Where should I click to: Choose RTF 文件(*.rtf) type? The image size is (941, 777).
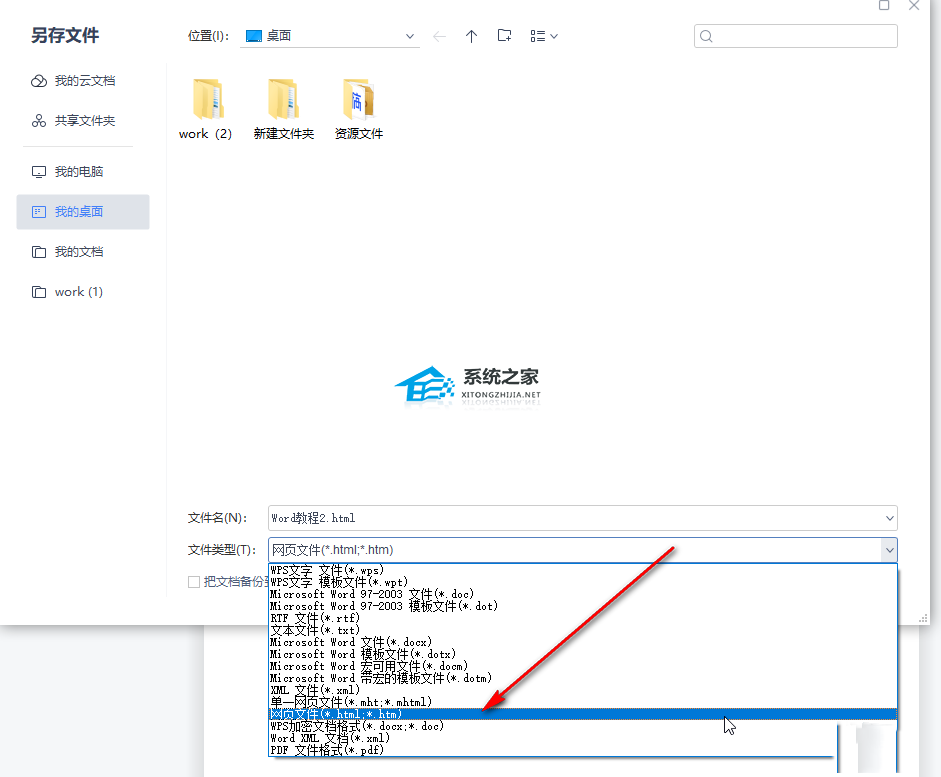coord(583,618)
